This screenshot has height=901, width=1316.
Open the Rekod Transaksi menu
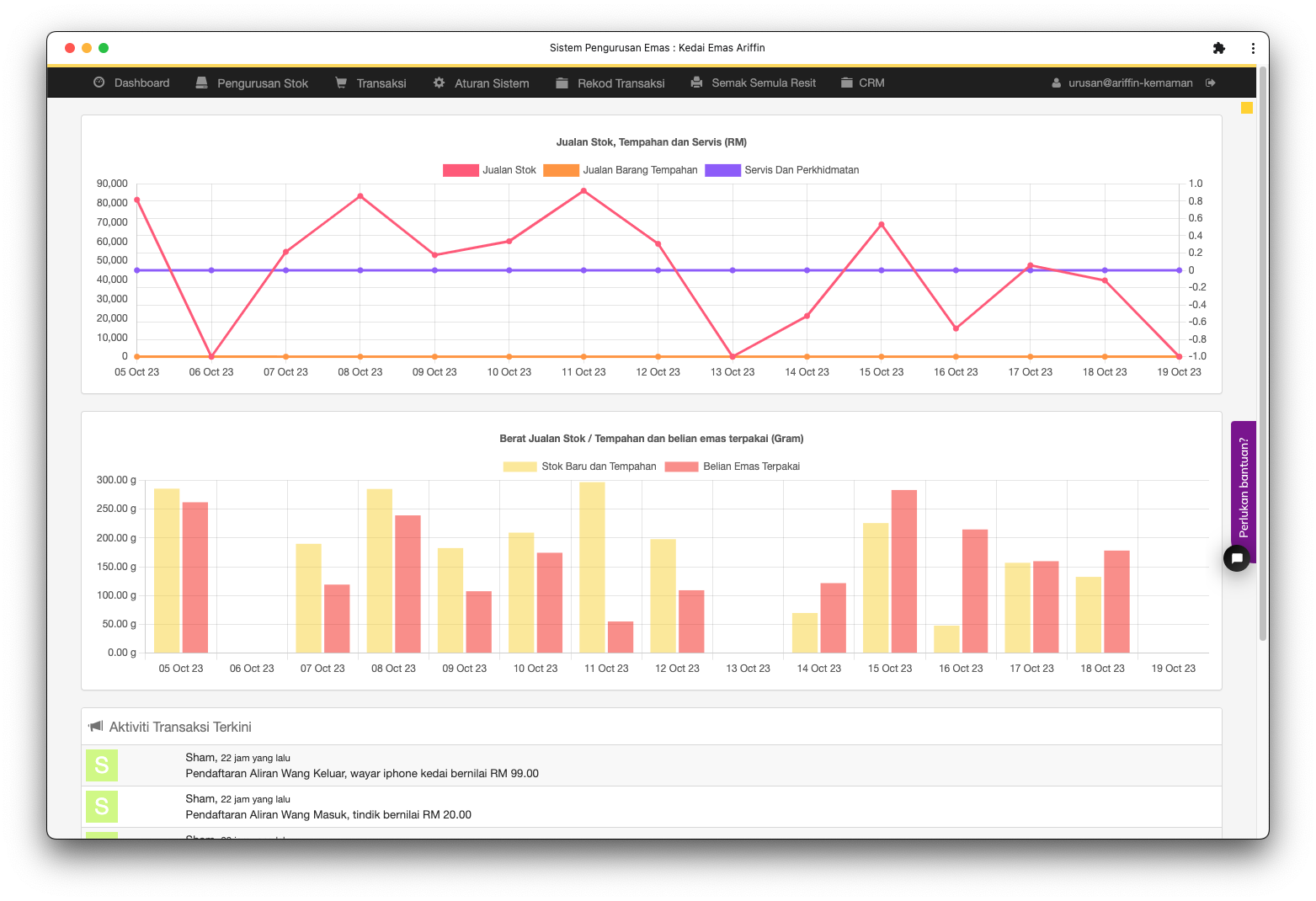610,83
